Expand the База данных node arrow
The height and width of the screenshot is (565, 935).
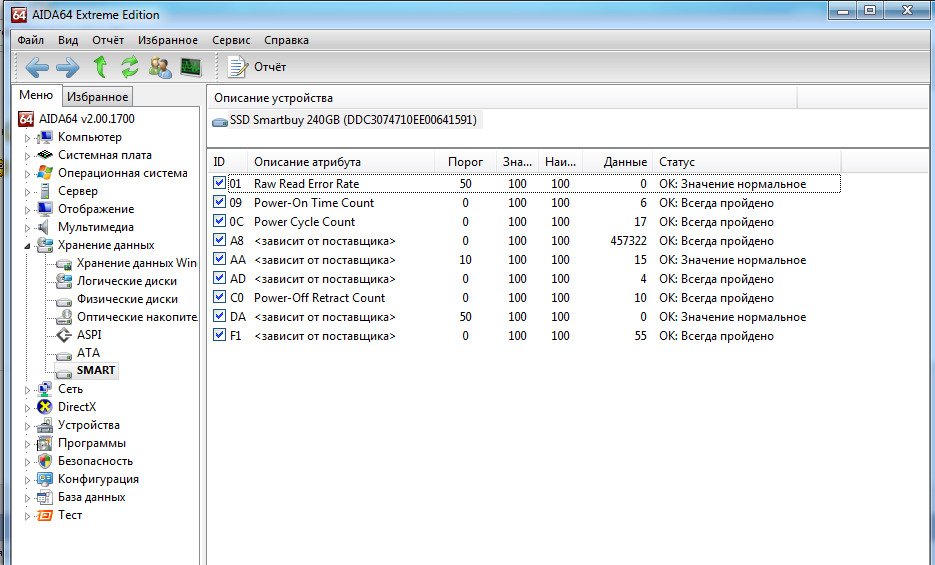click(x=27, y=498)
